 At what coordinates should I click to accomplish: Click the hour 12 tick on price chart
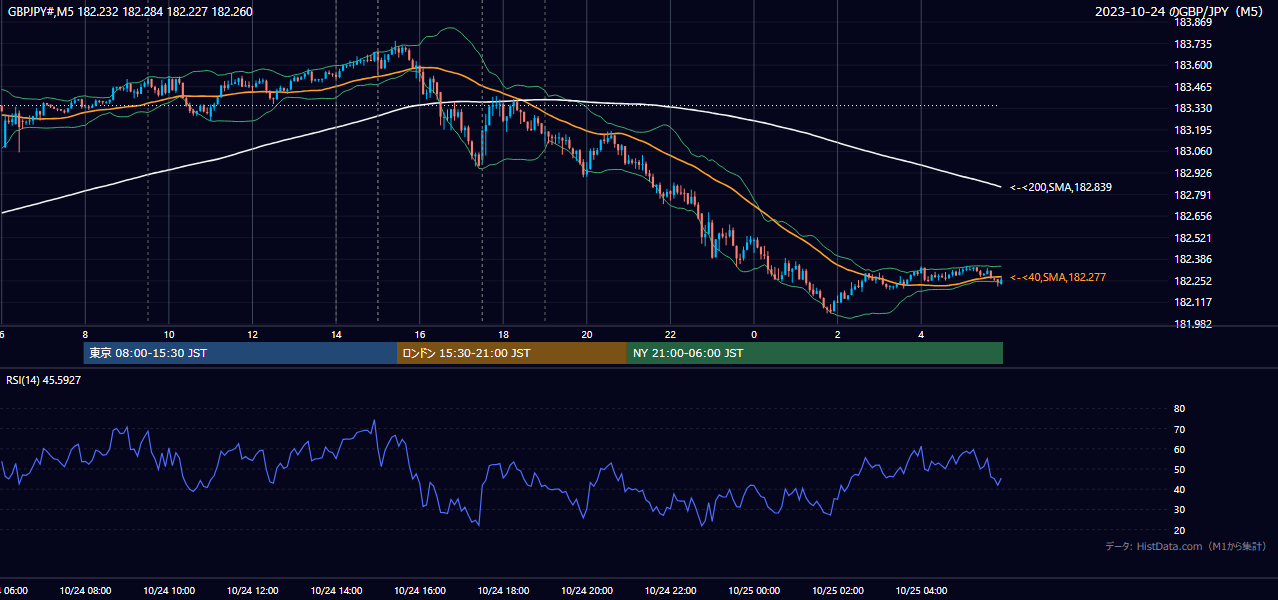point(253,335)
